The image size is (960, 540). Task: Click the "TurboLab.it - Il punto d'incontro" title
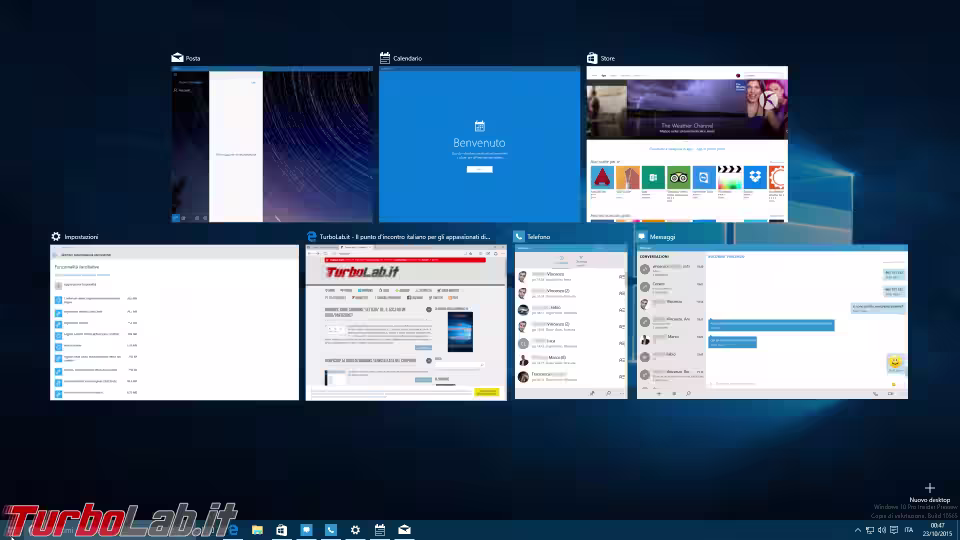click(405, 237)
